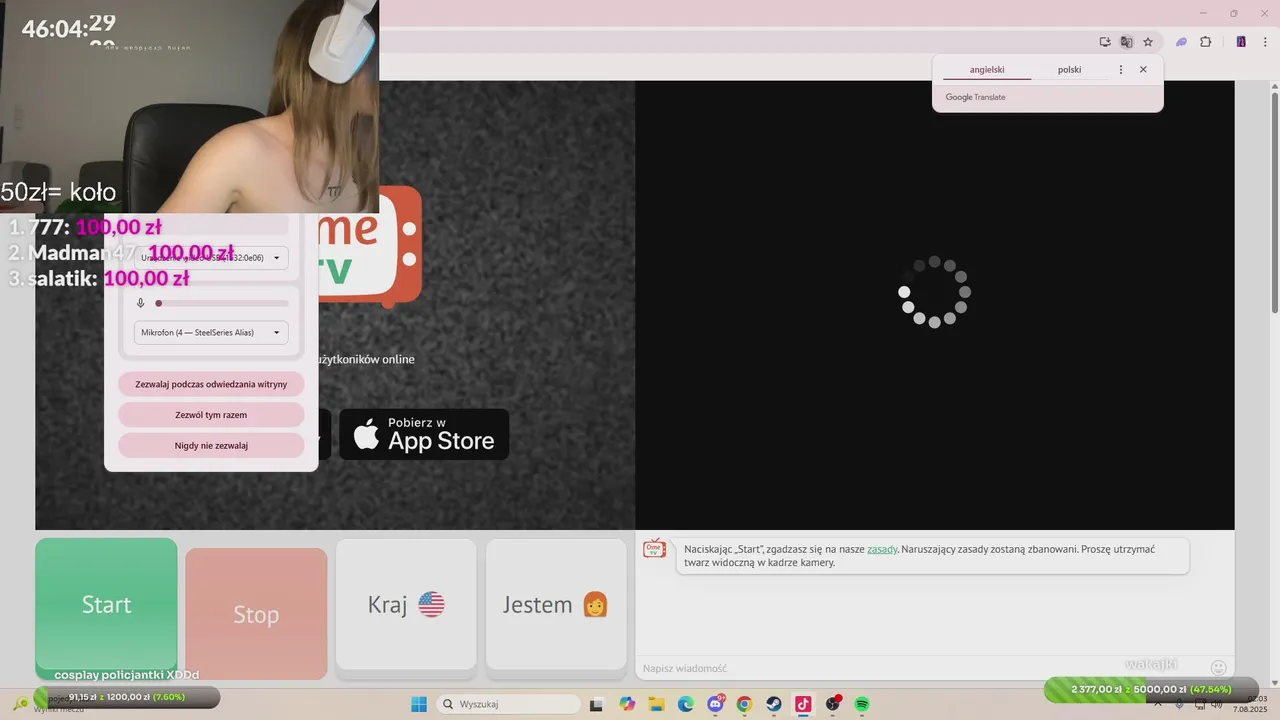Select the polski tab in Translate popup
Viewport: 1280px width, 720px height.
point(1069,70)
